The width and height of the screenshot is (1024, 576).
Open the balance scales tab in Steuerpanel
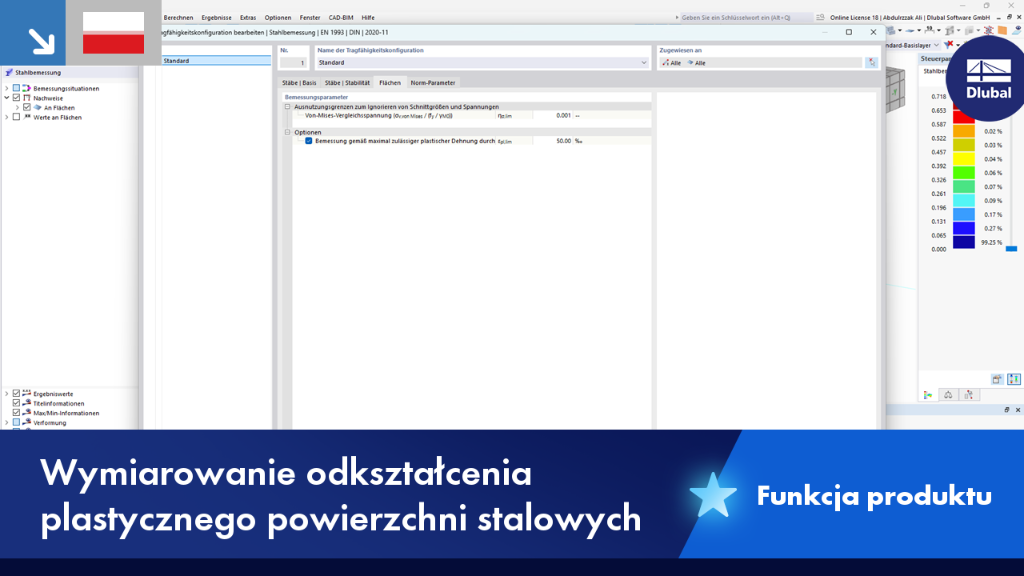click(x=948, y=395)
